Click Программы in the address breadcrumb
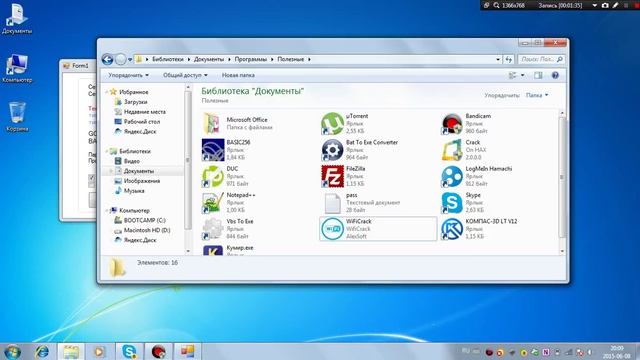The height and width of the screenshot is (360, 640). (251, 59)
